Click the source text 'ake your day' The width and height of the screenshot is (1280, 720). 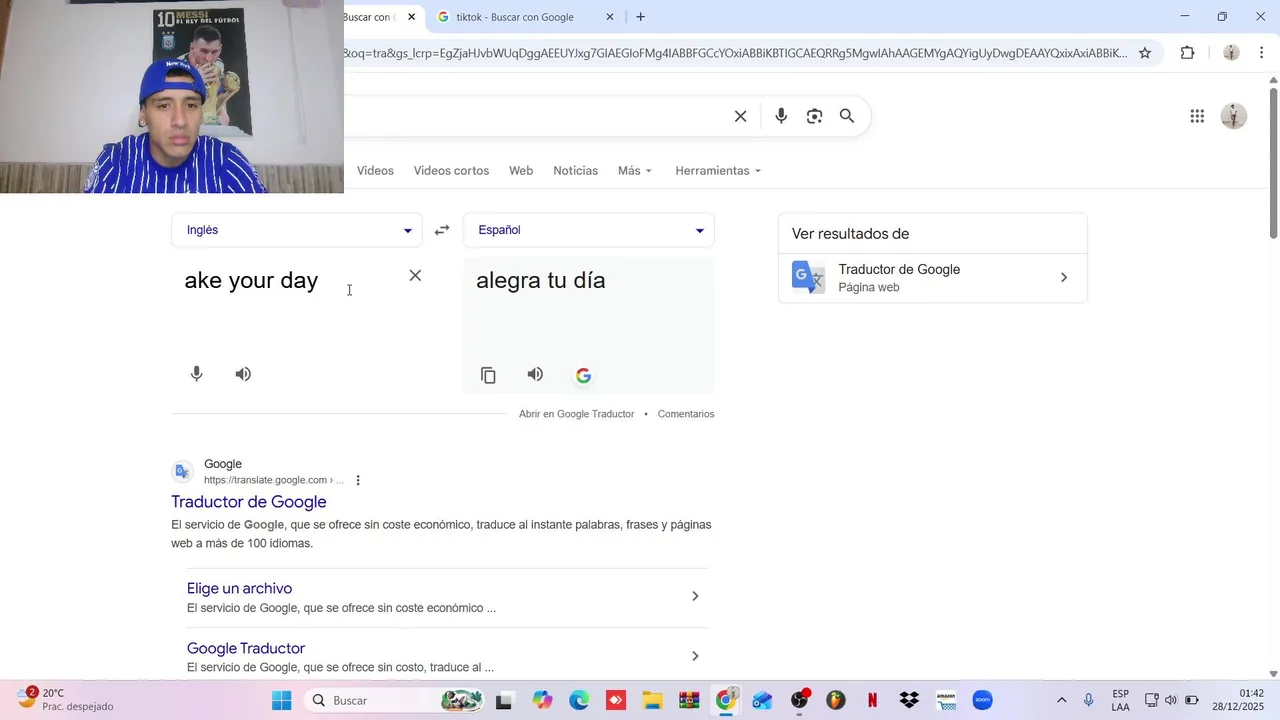pos(251,280)
